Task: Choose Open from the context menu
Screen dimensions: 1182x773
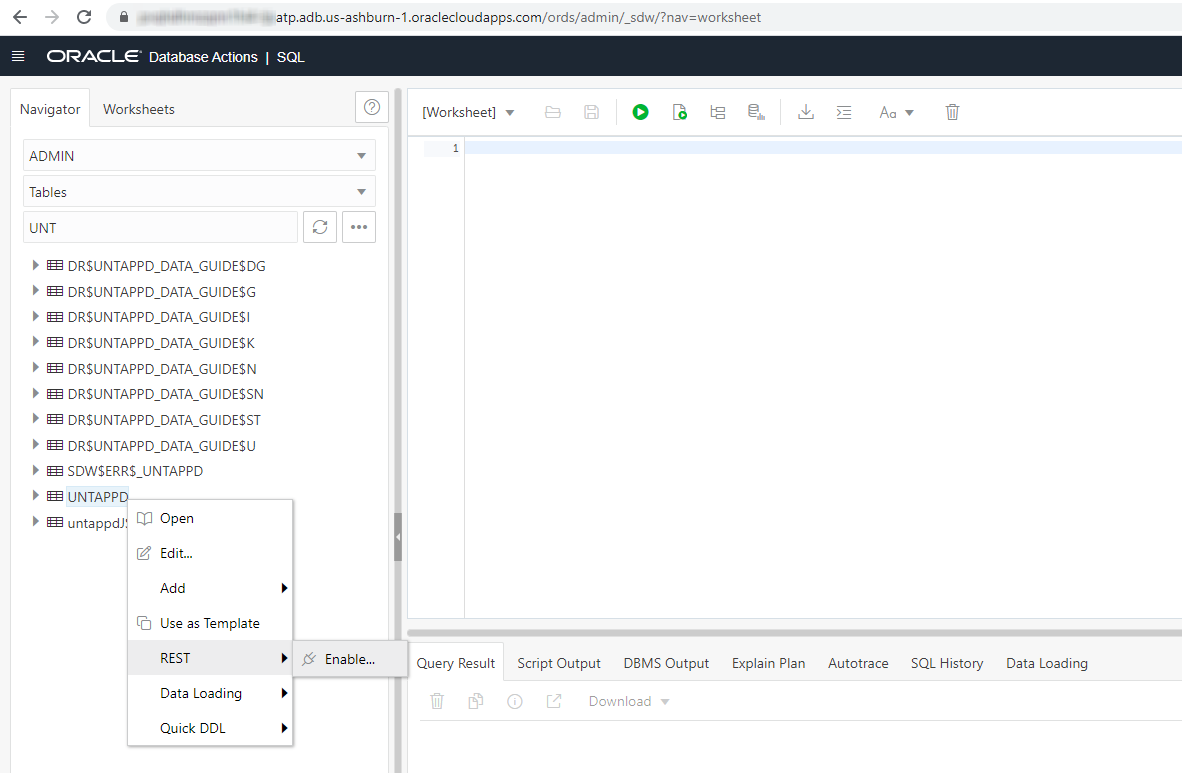Action: 210,518
